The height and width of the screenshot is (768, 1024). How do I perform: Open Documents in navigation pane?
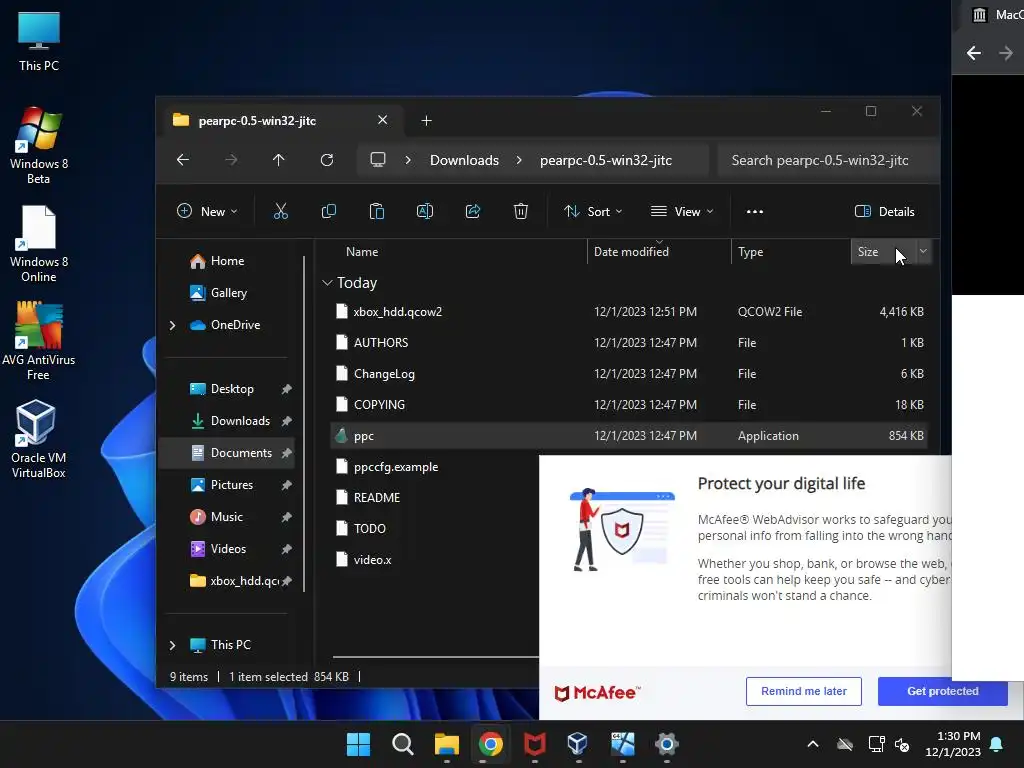click(x=227, y=453)
